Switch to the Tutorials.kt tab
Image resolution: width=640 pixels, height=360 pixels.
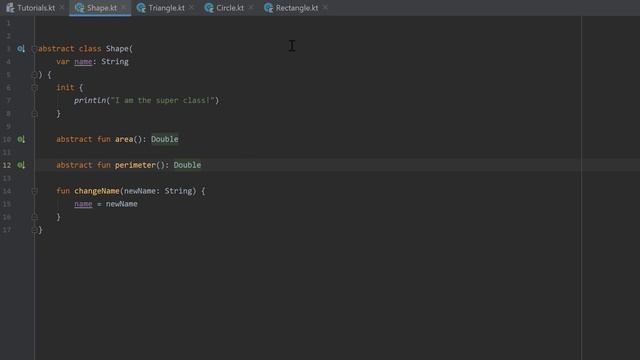coord(36,8)
